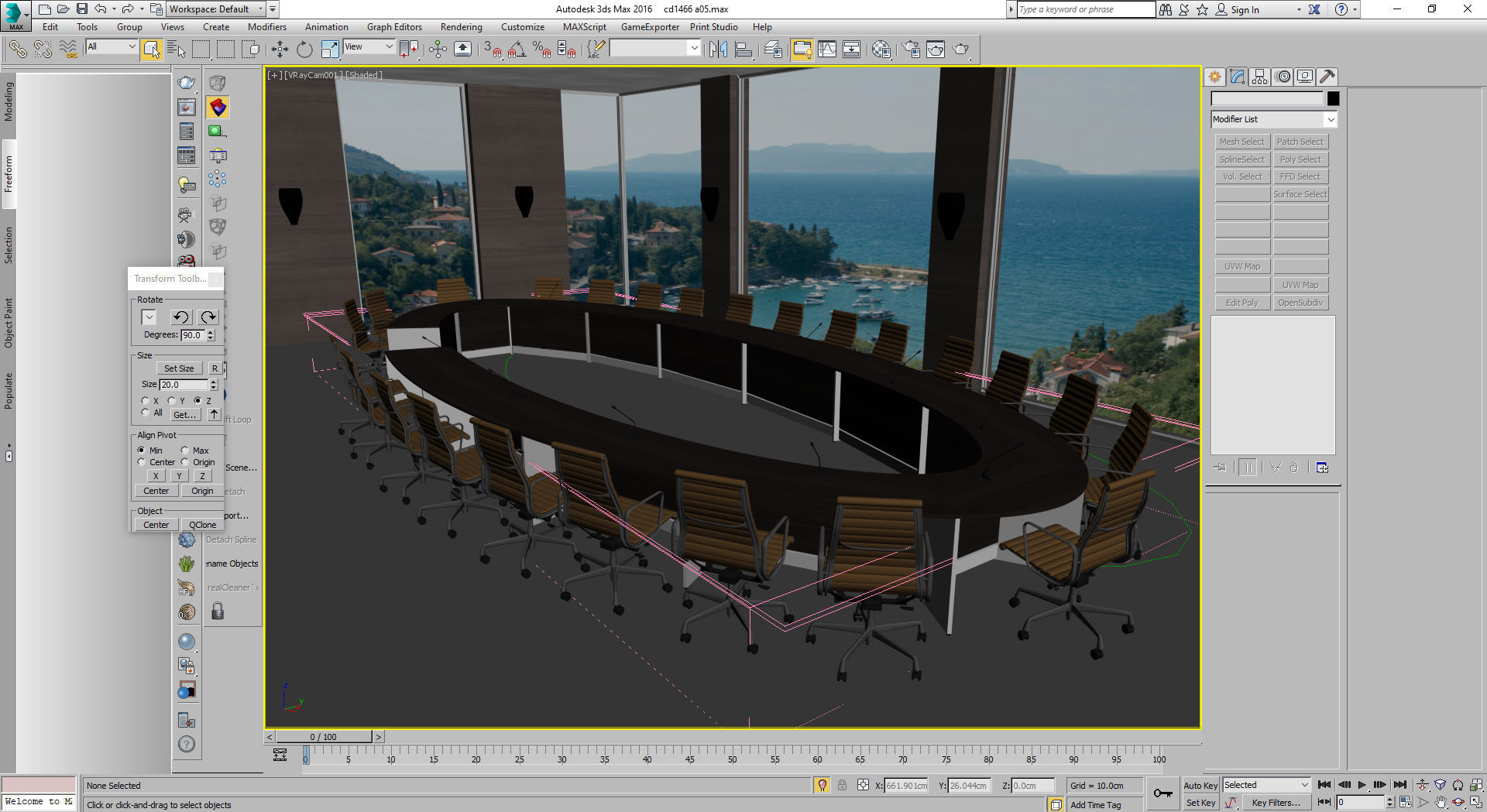1487x812 pixels.
Task: Open the Customize menu
Action: click(x=523, y=27)
